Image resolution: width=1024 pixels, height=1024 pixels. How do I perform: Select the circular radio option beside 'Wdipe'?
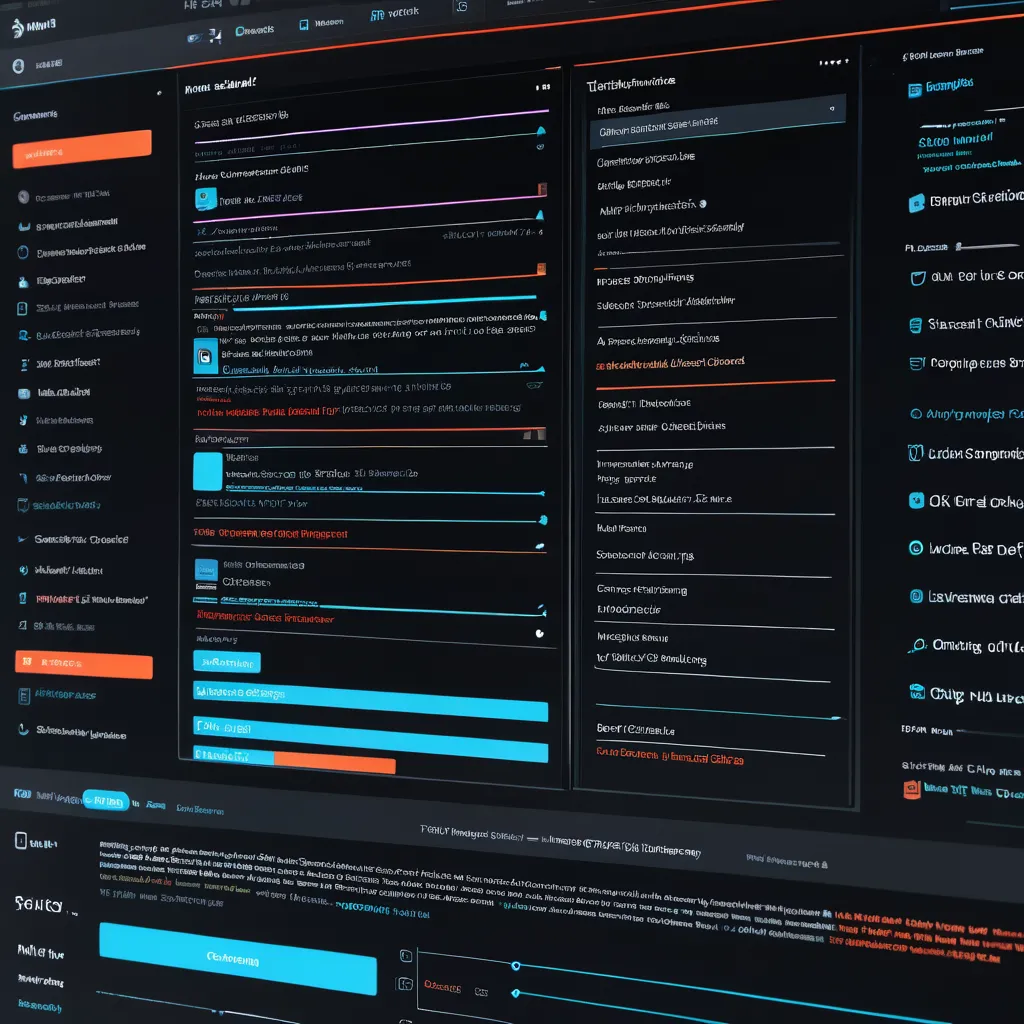click(x=915, y=548)
